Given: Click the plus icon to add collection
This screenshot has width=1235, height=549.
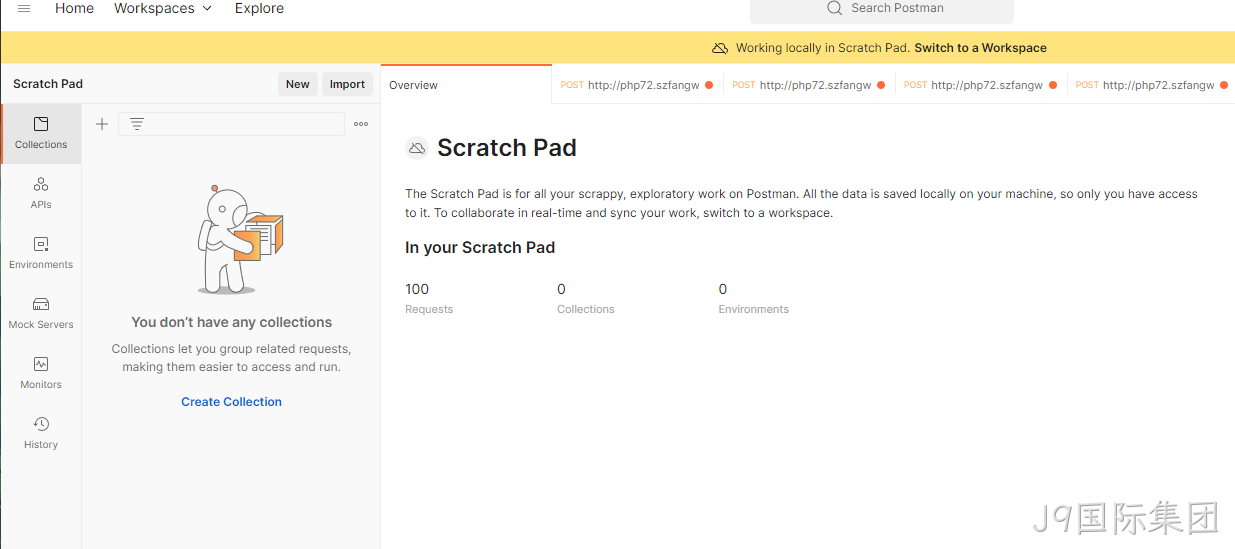Looking at the screenshot, I should pyautogui.click(x=101, y=124).
